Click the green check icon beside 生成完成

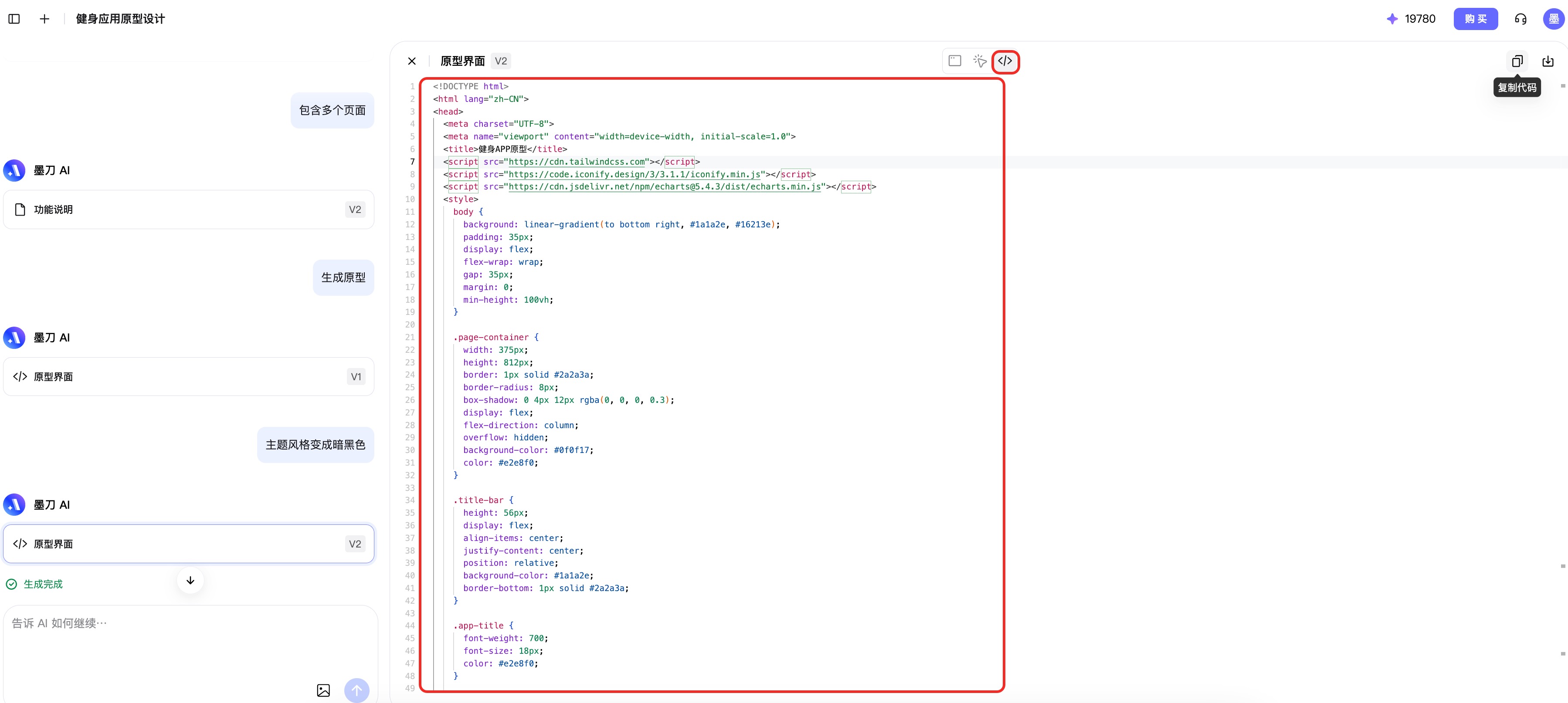[11, 584]
